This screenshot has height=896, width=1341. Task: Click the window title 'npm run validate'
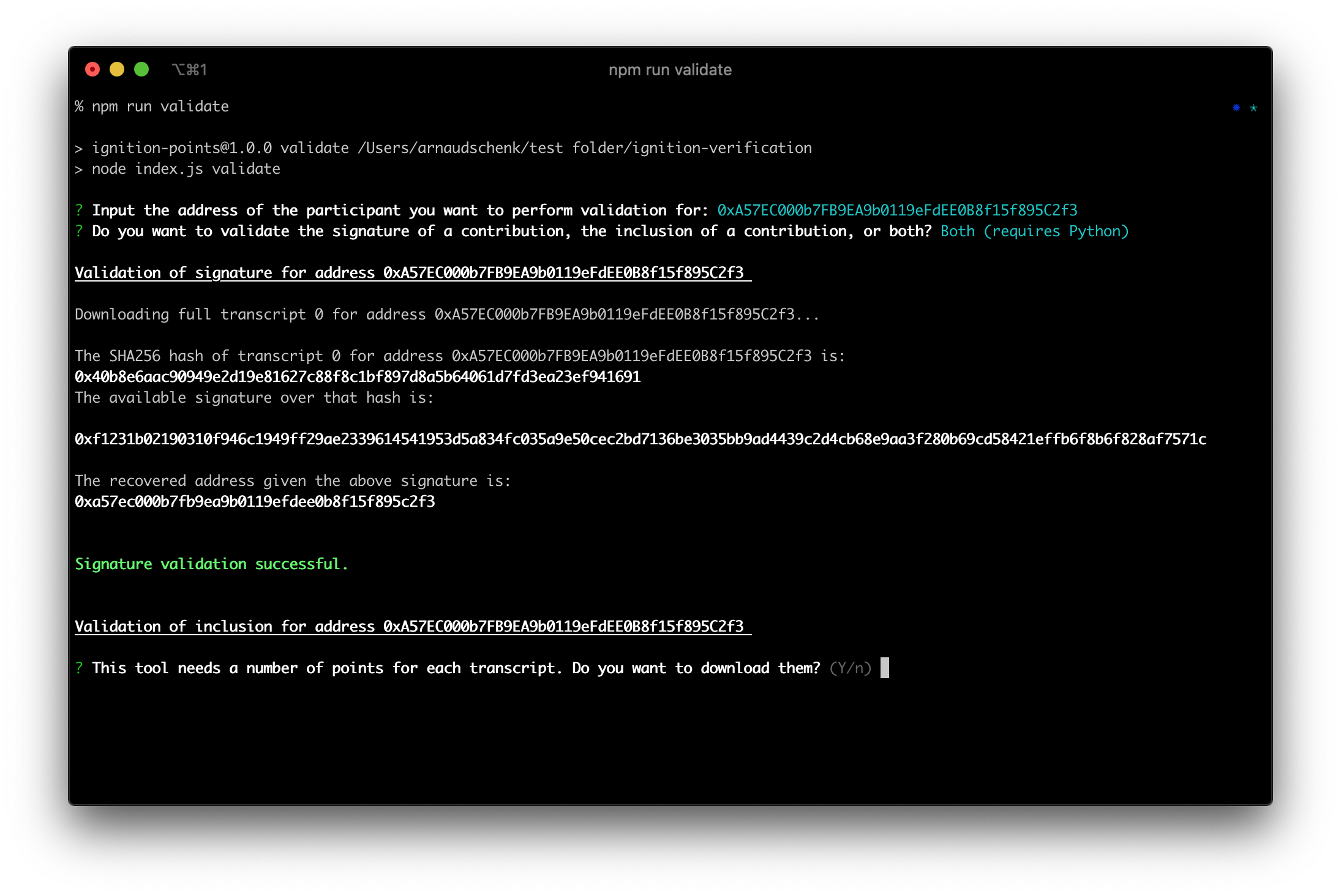click(670, 70)
